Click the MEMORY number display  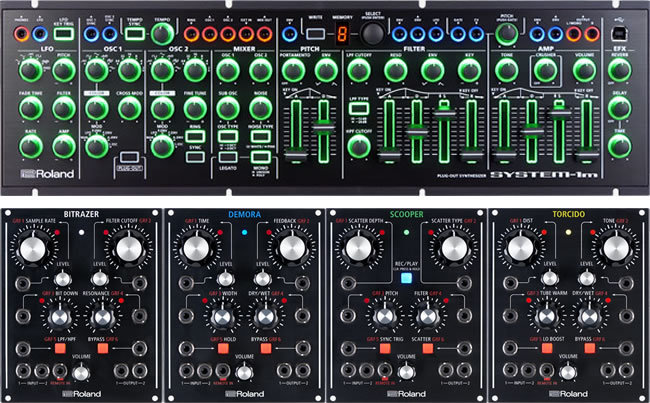[x=343, y=34]
